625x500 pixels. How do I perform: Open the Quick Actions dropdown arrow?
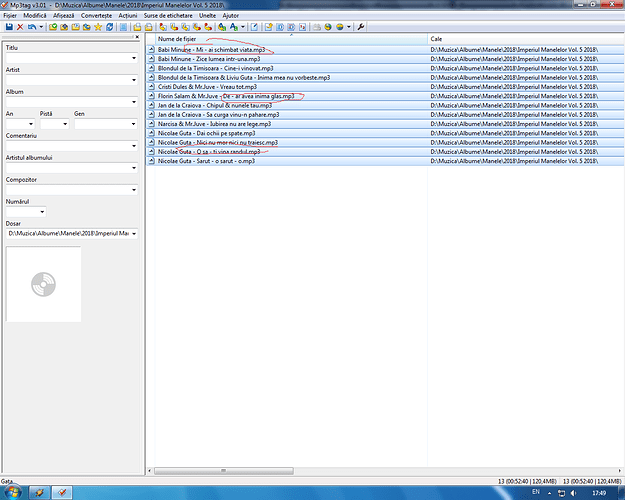(242, 27)
